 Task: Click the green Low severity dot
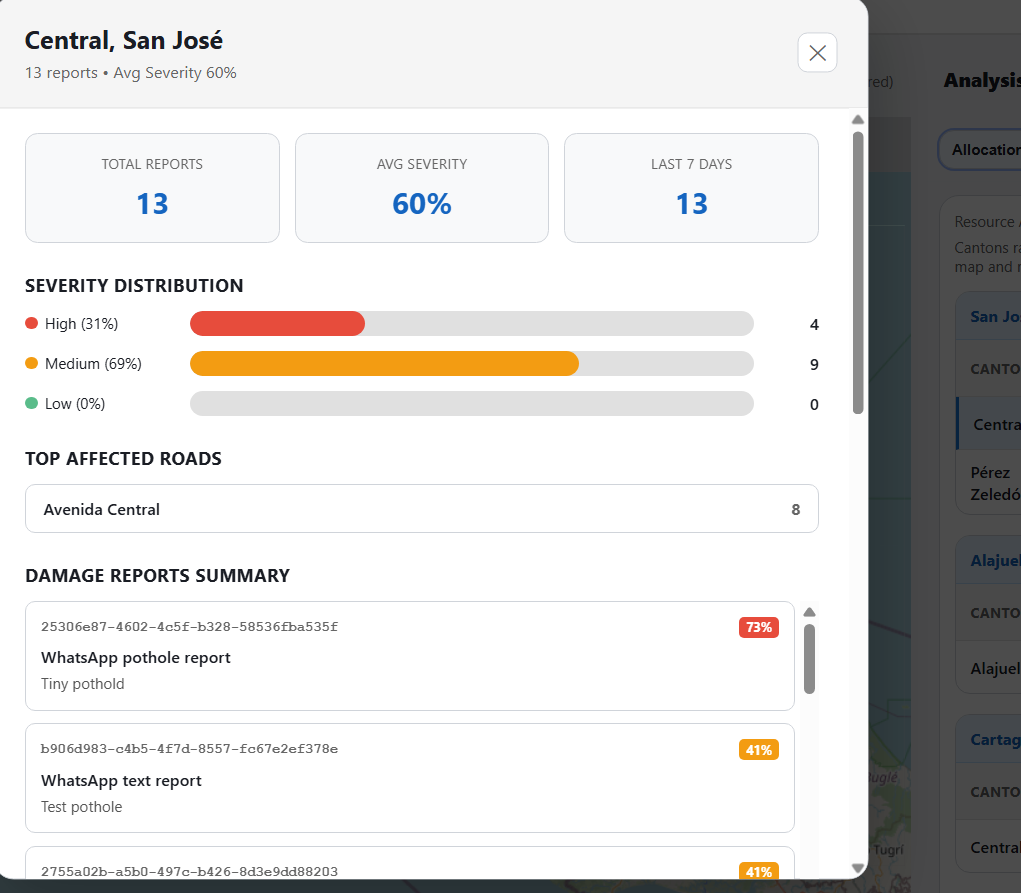coord(31,403)
